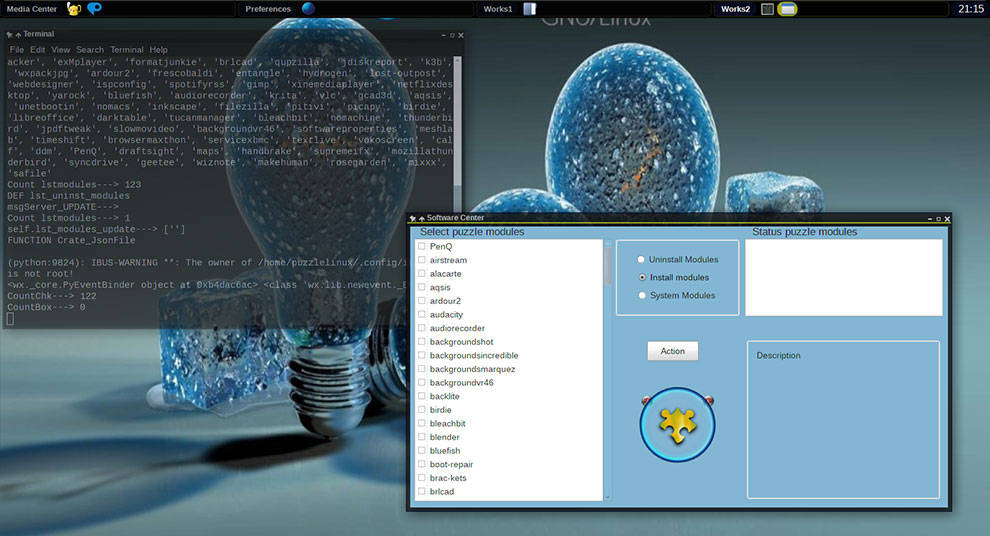Open the blue chat bubble panel icon
Viewport: 990px width, 536px height.
click(94, 9)
